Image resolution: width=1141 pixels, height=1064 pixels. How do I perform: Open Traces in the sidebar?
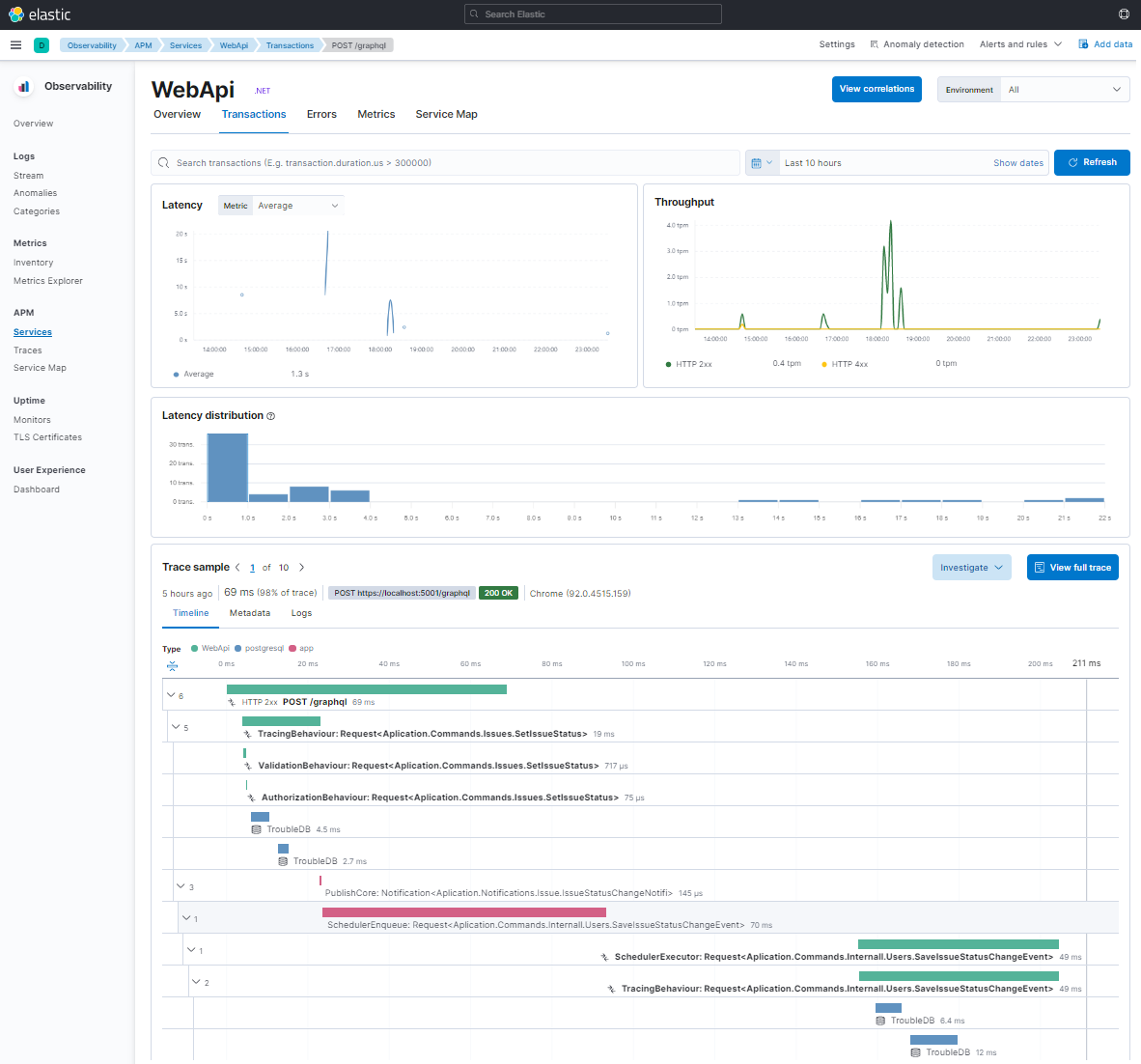click(28, 350)
